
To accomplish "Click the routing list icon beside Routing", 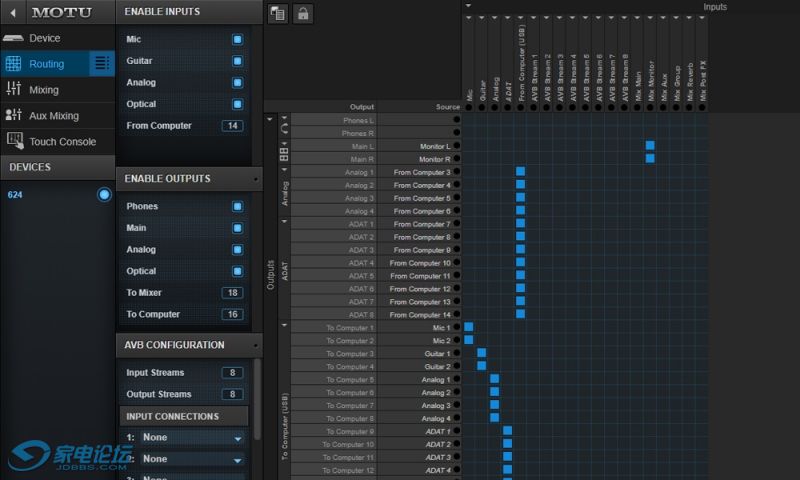I will (102, 64).
